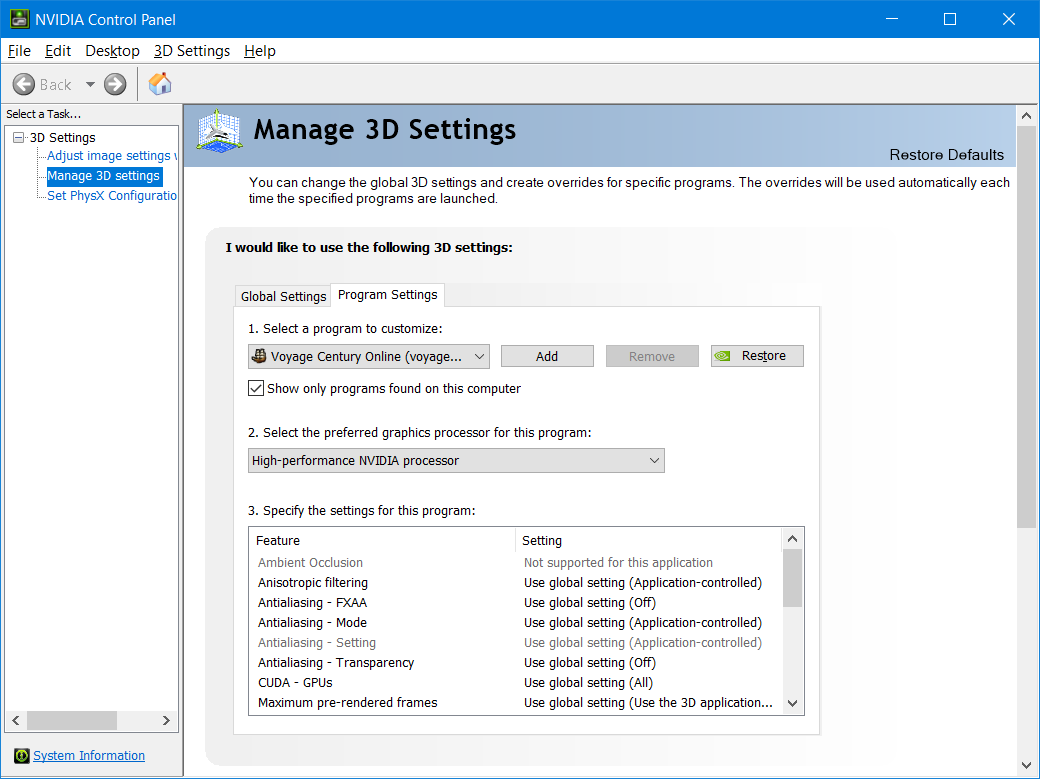Screen dimensions: 1040x779
Task: Click the Home toolbar icon
Action: coord(160,84)
